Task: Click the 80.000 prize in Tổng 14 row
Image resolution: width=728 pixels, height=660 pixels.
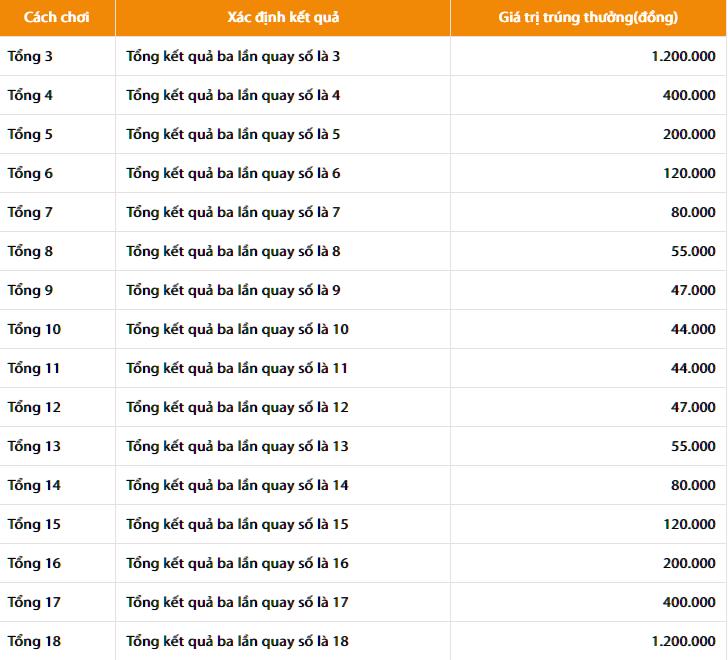Action: [693, 485]
